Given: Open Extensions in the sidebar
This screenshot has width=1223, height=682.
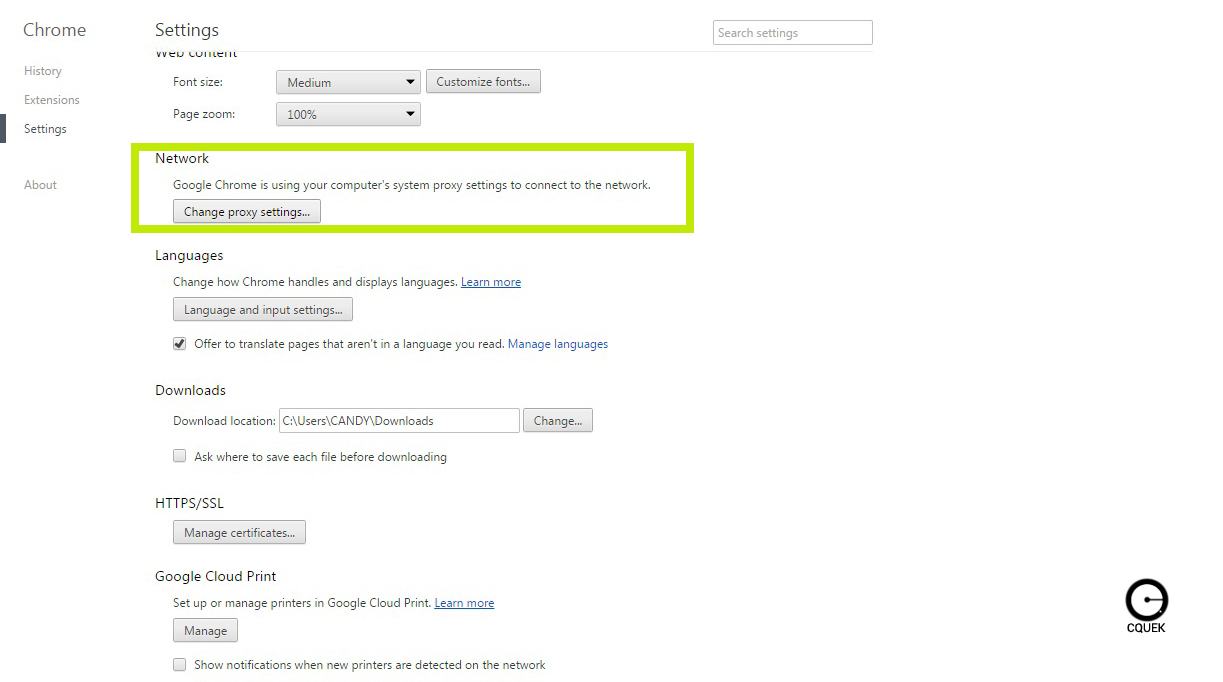Looking at the screenshot, I should coord(52,100).
